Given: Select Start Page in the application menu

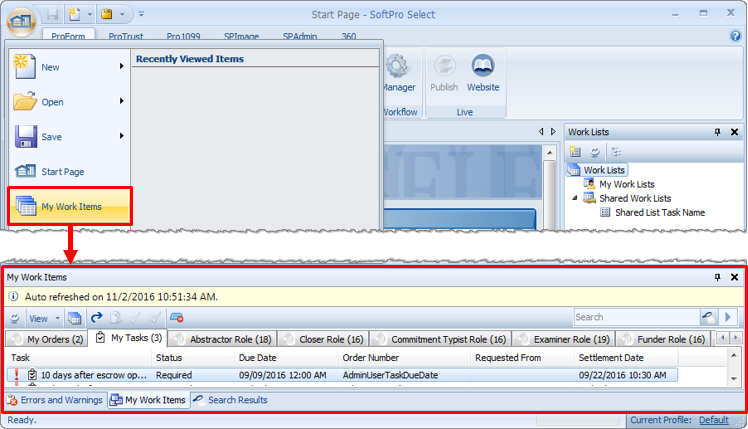Looking at the screenshot, I should click(x=69, y=171).
